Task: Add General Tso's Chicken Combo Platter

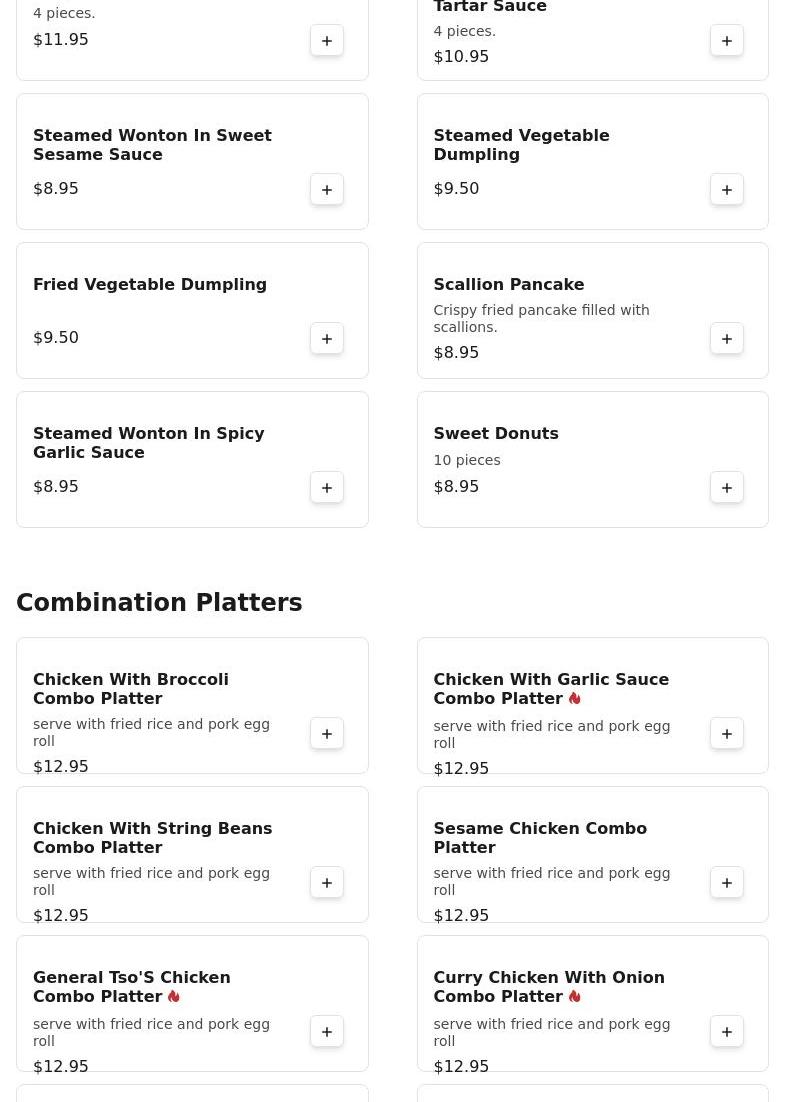Action: 327,1031
